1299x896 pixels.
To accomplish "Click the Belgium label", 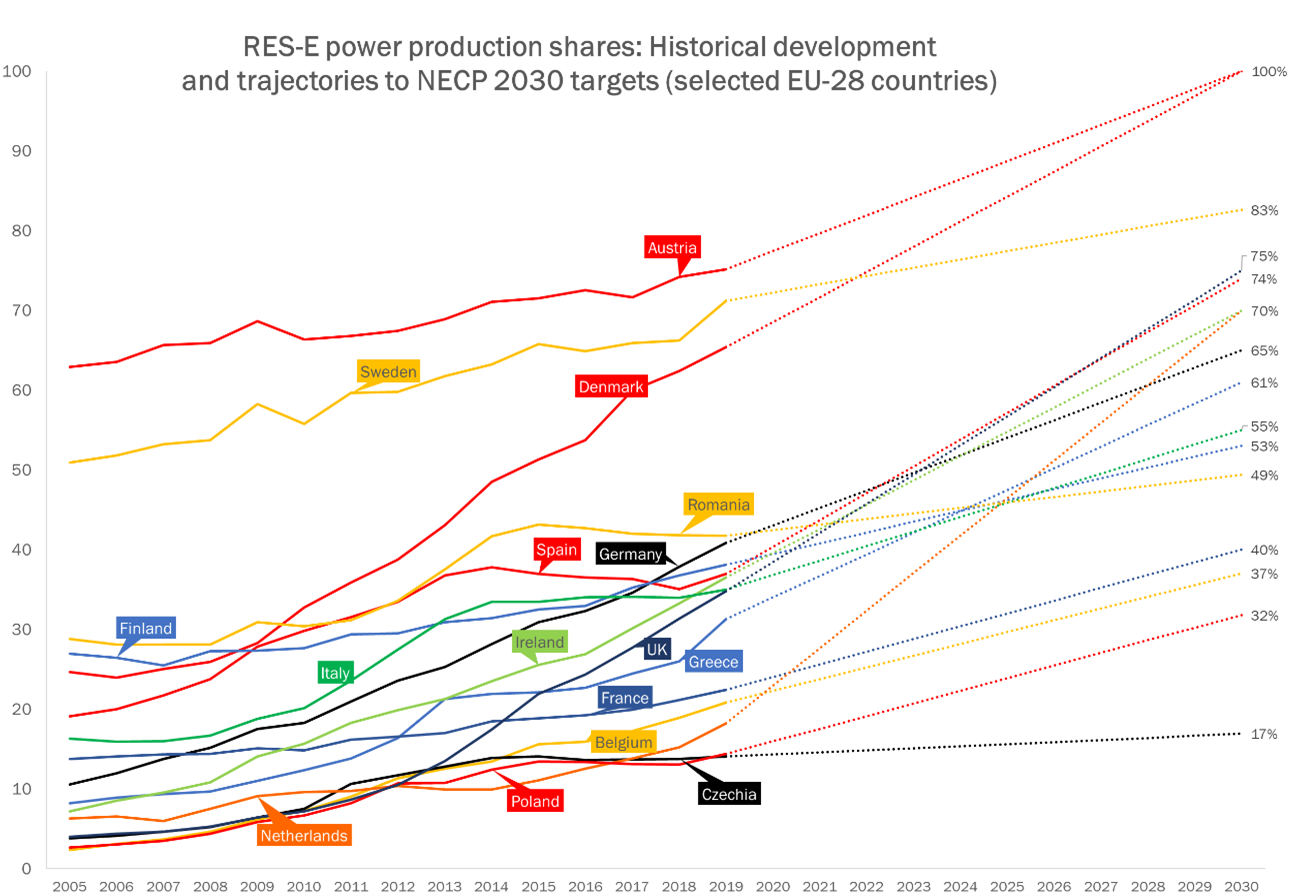I will (623, 742).
